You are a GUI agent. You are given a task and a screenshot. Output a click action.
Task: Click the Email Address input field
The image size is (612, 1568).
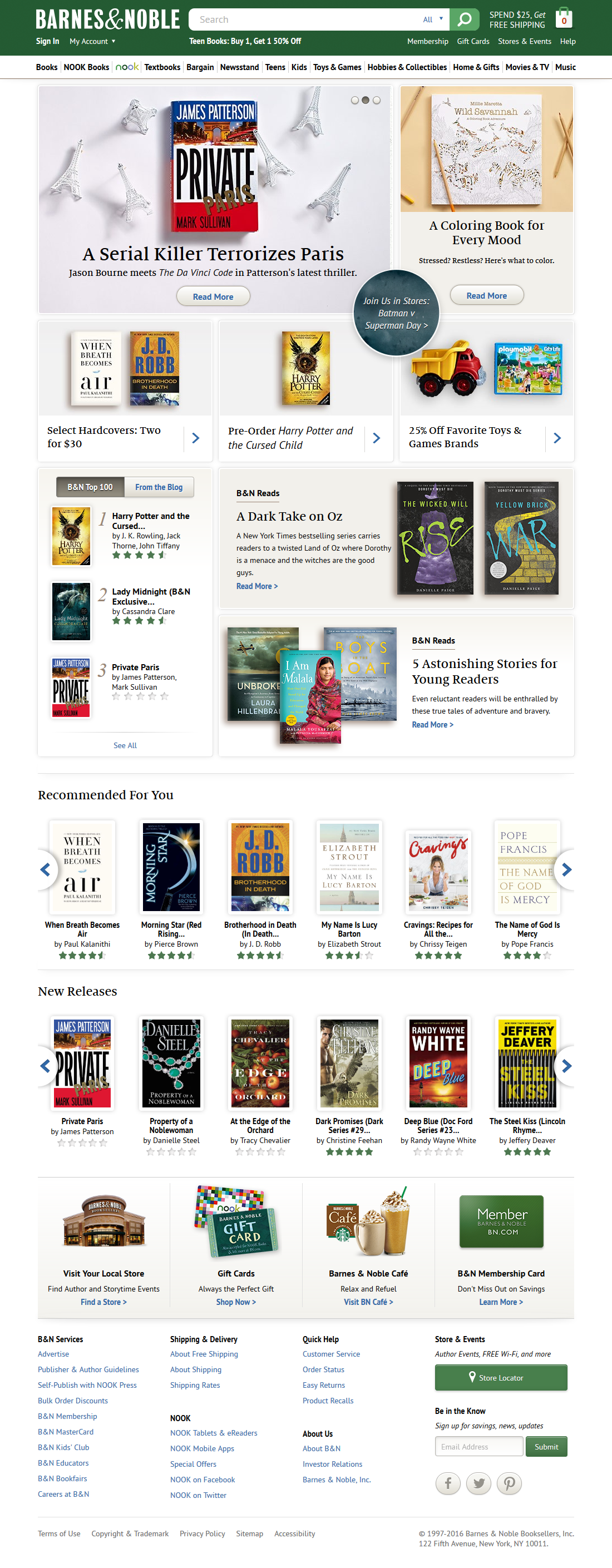point(478,1447)
